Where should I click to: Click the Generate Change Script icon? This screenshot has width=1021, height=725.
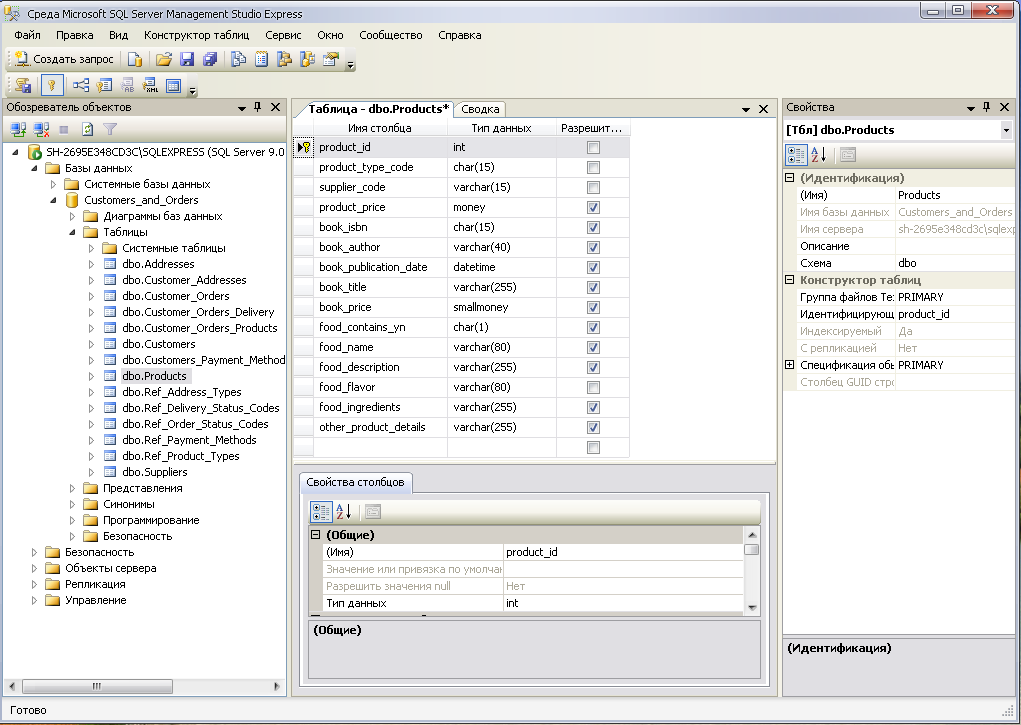(x=21, y=86)
